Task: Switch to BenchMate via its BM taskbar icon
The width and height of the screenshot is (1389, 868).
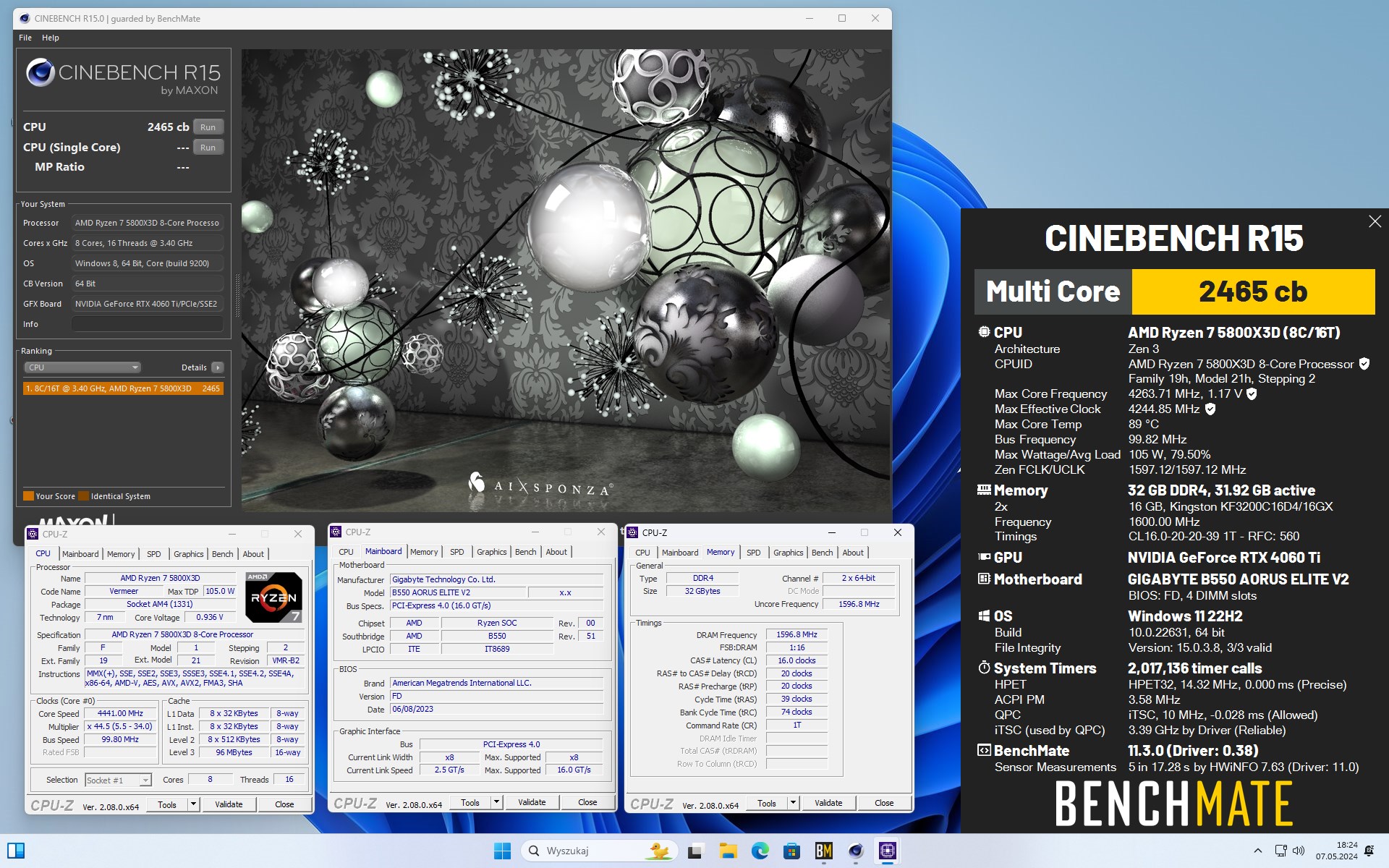Action: (x=823, y=851)
